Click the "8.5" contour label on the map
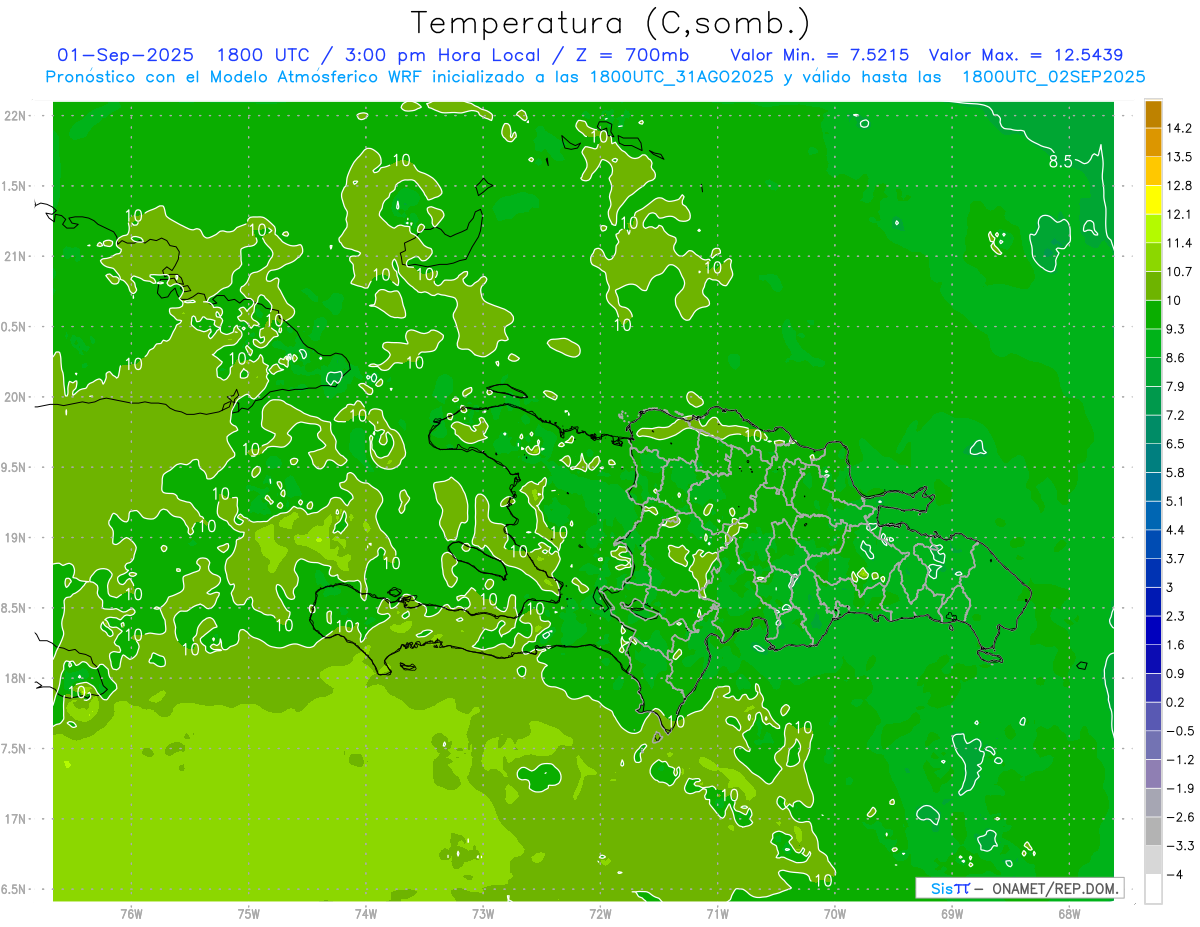The height and width of the screenshot is (927, 1200). pos(1061,161)
